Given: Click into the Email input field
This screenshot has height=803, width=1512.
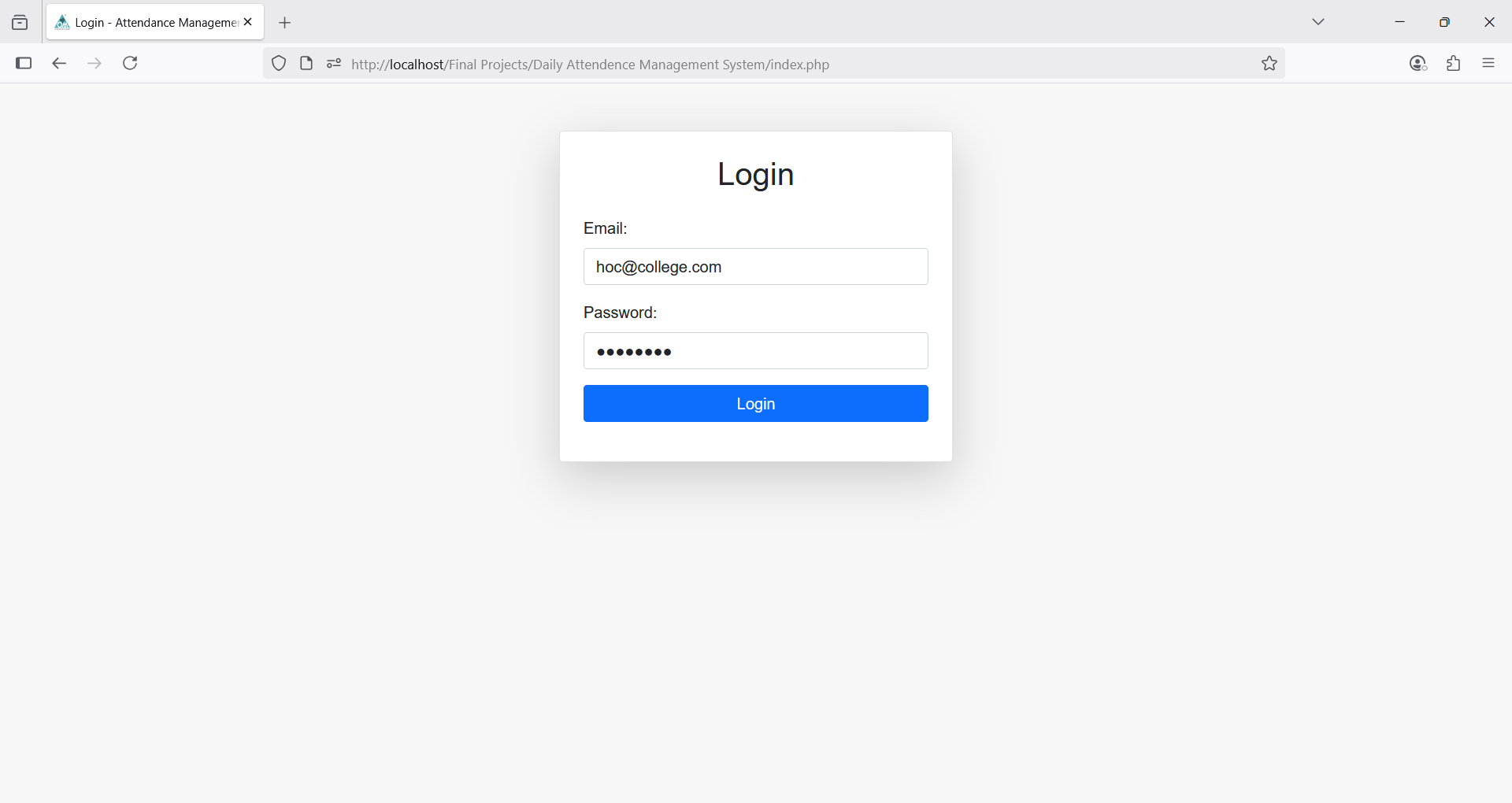Looking at the screenshot, I should click(x=755, y=267).
